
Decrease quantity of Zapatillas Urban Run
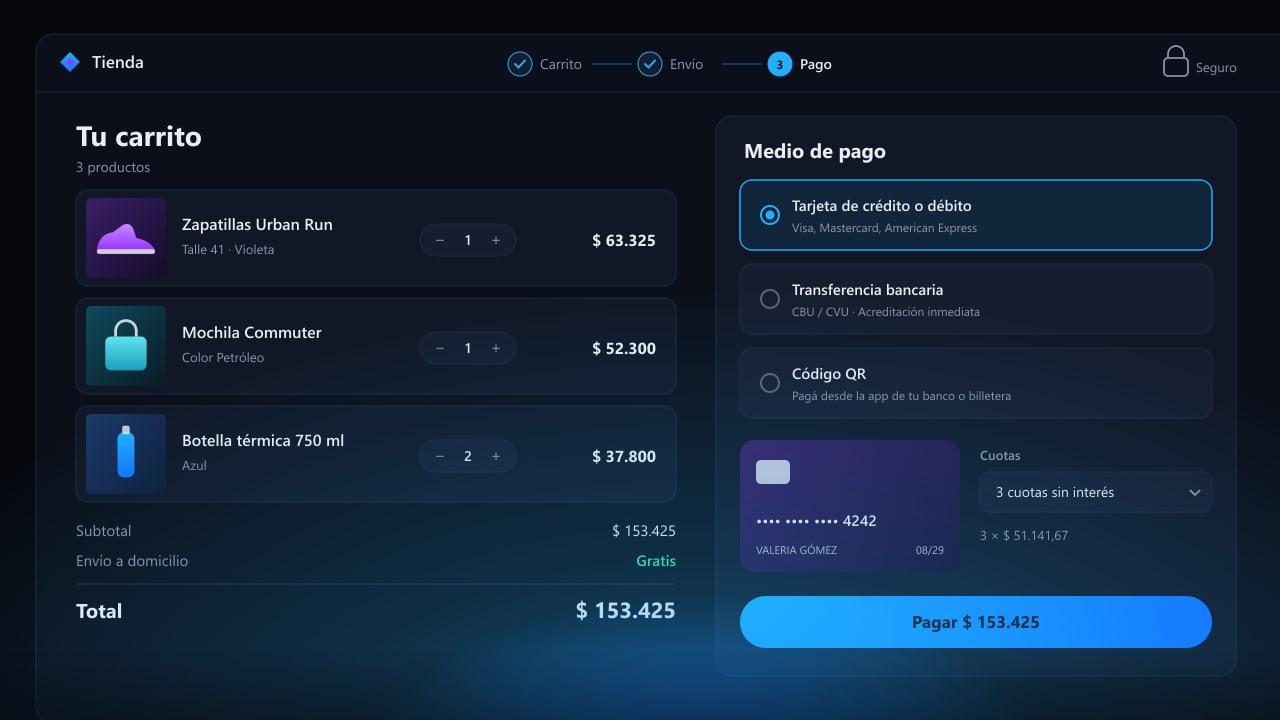(440, 240)
